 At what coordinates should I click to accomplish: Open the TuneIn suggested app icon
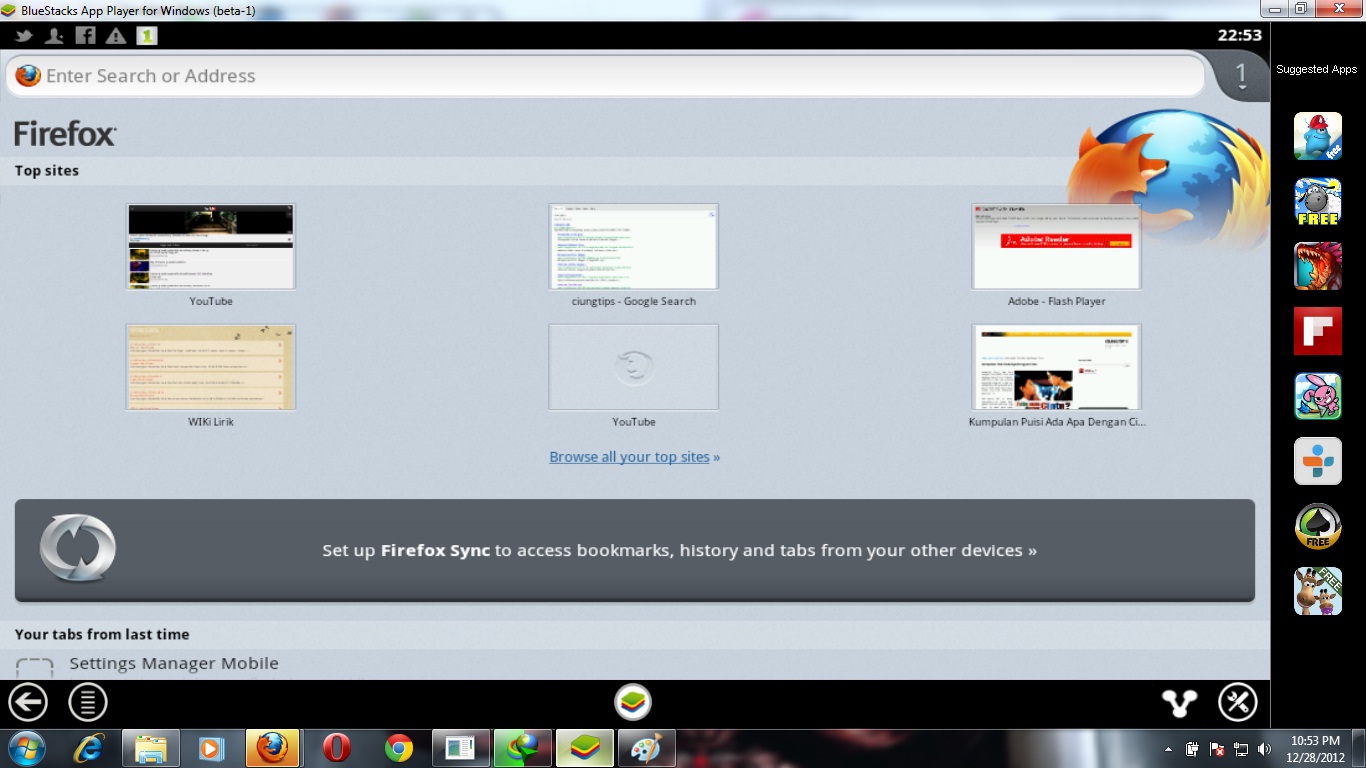[1318, 461]
